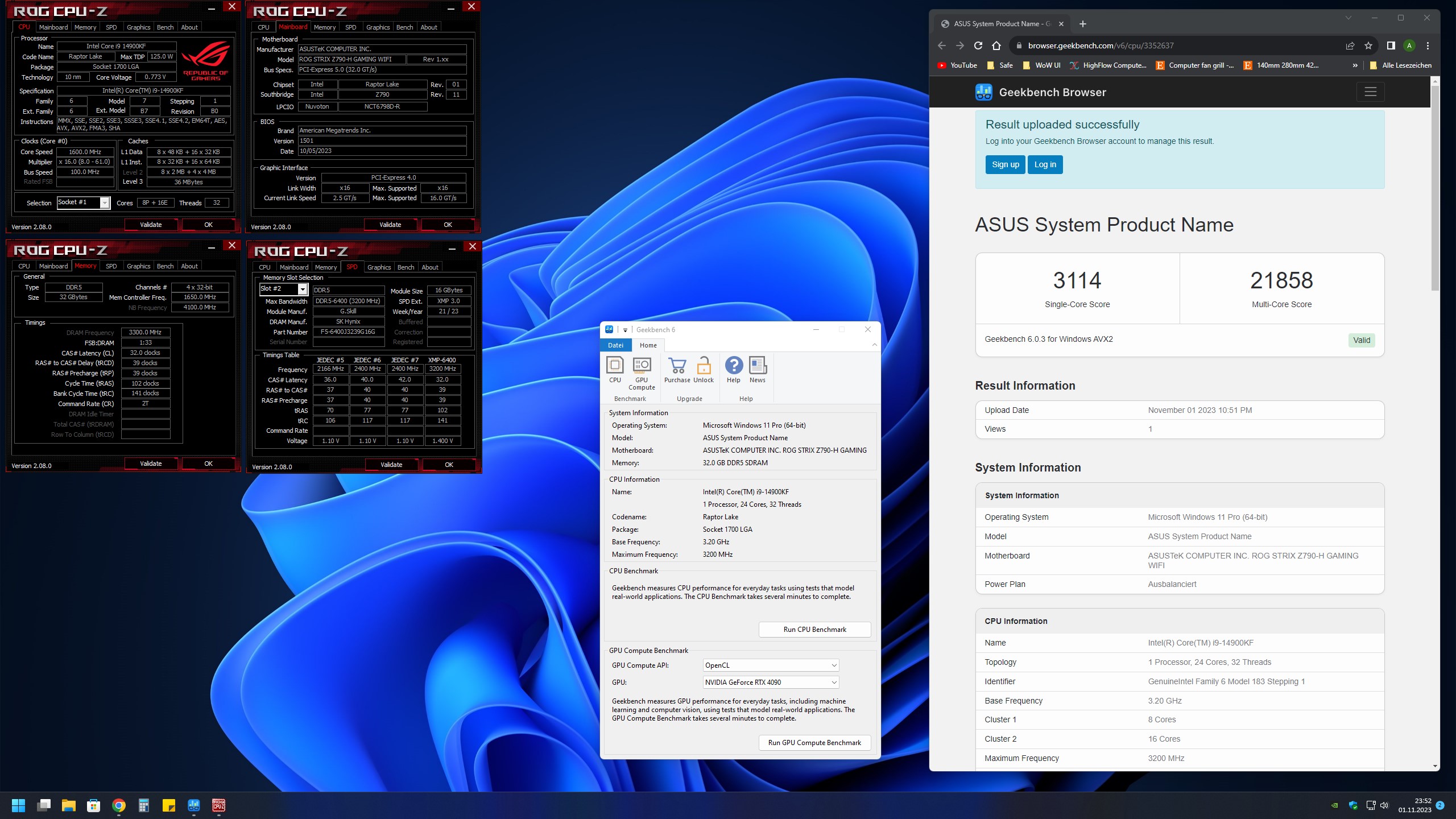The width and height of the screenshot is (1456, 819).
Task: Open the Chrome profile avatar
Action: click(1409, 45)
